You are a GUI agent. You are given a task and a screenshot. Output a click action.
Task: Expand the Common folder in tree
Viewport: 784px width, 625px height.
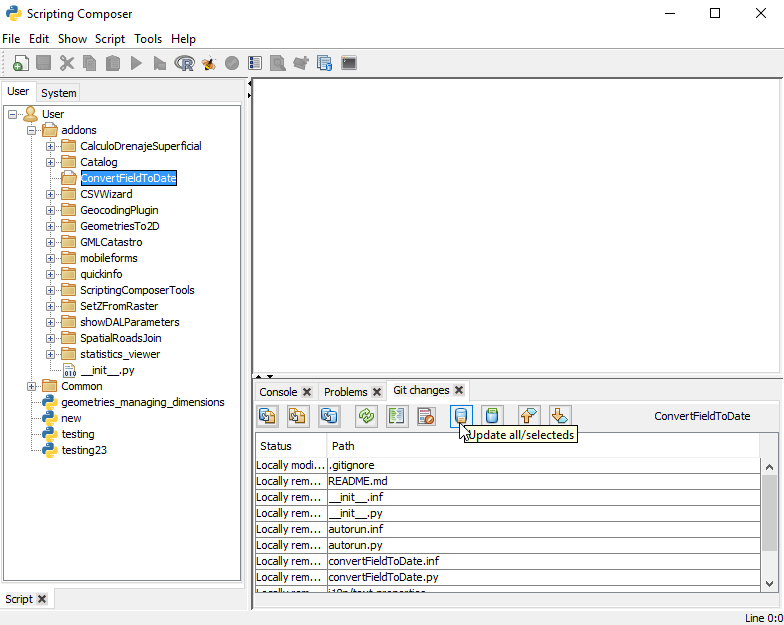coord(32,386)
